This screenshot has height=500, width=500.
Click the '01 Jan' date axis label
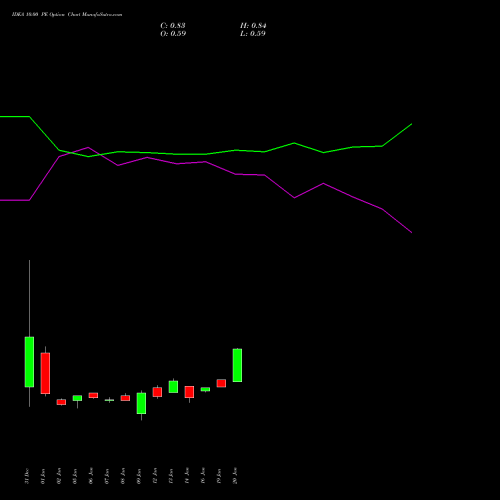pos(43,476)
